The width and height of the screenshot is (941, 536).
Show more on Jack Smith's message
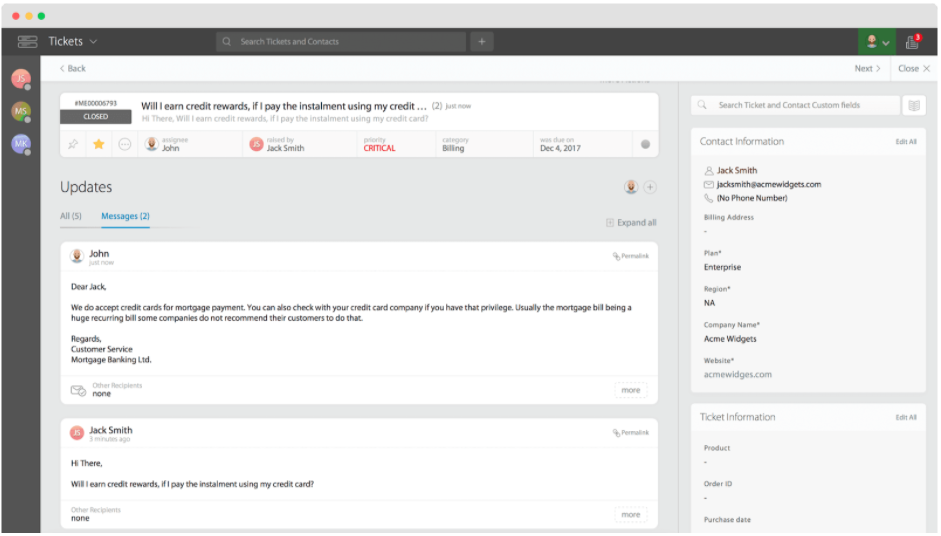630,514
